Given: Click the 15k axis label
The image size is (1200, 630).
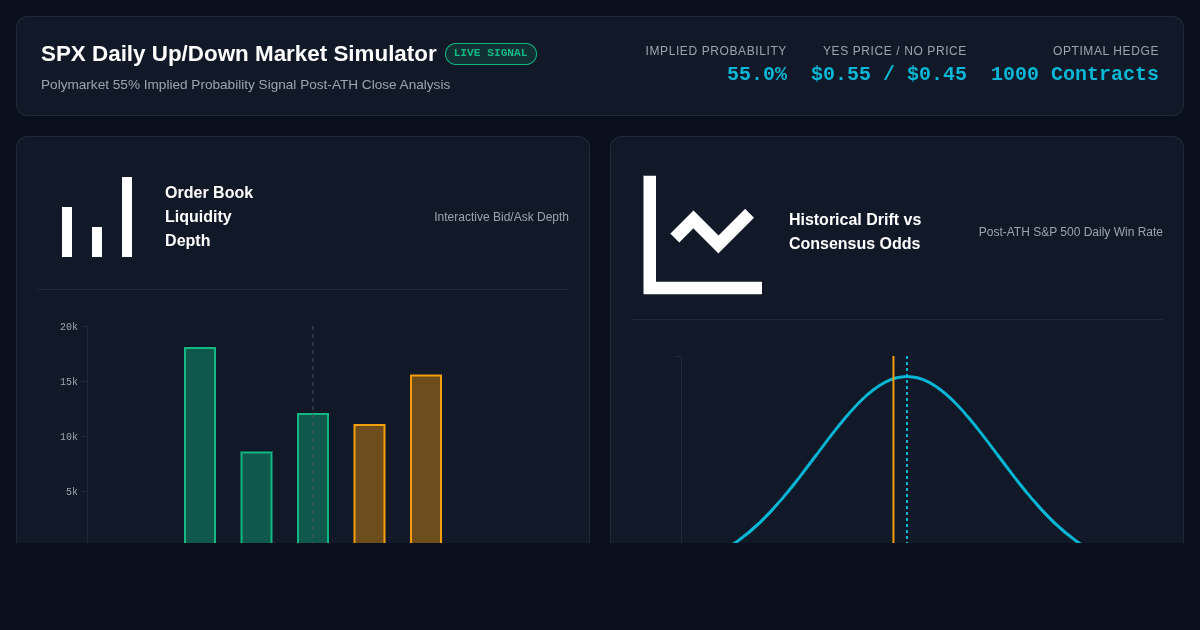Looking at the screenshot, I should point(69,382).
